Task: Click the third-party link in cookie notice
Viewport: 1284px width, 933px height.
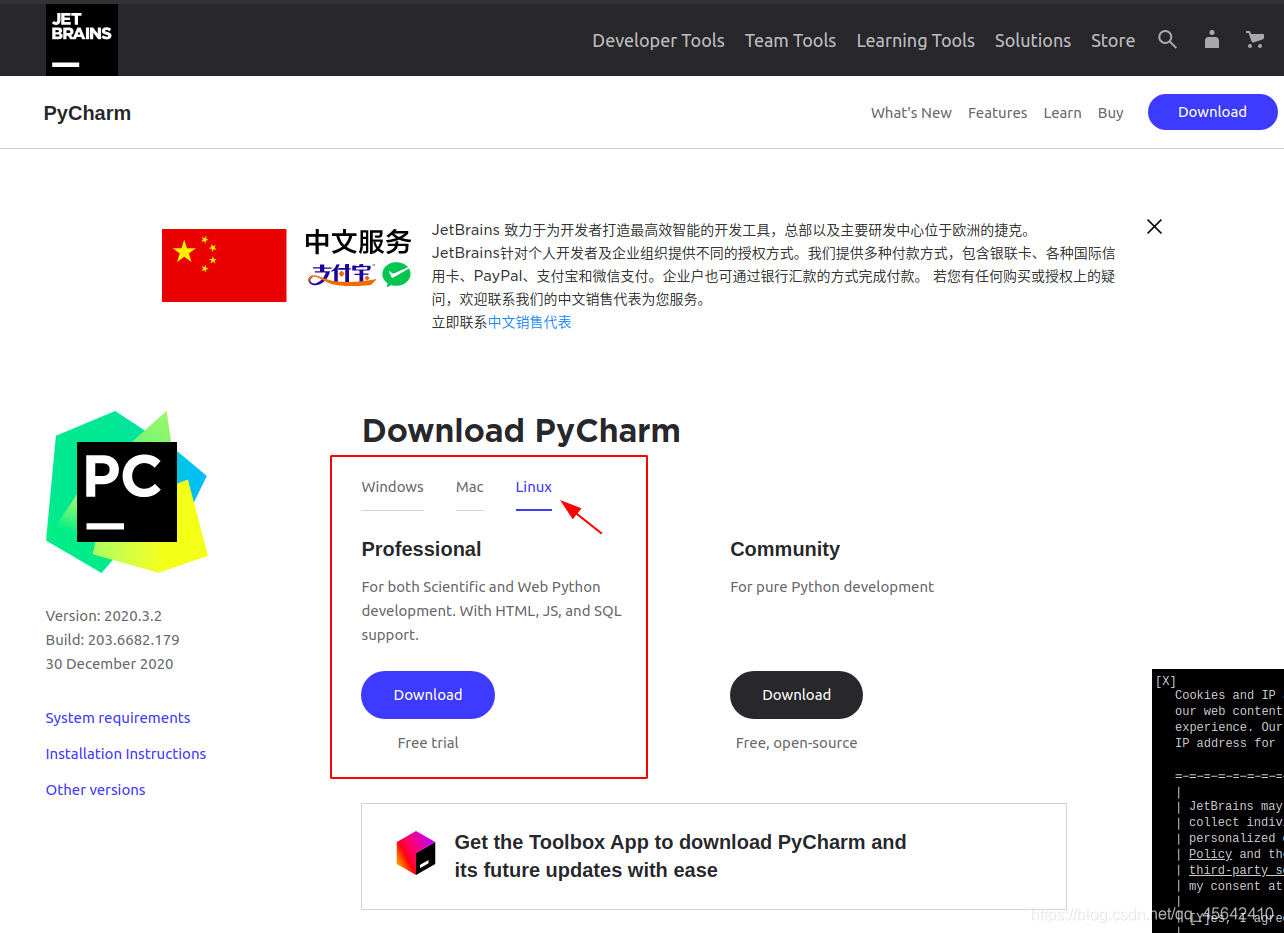Action: pos(1236,870)
